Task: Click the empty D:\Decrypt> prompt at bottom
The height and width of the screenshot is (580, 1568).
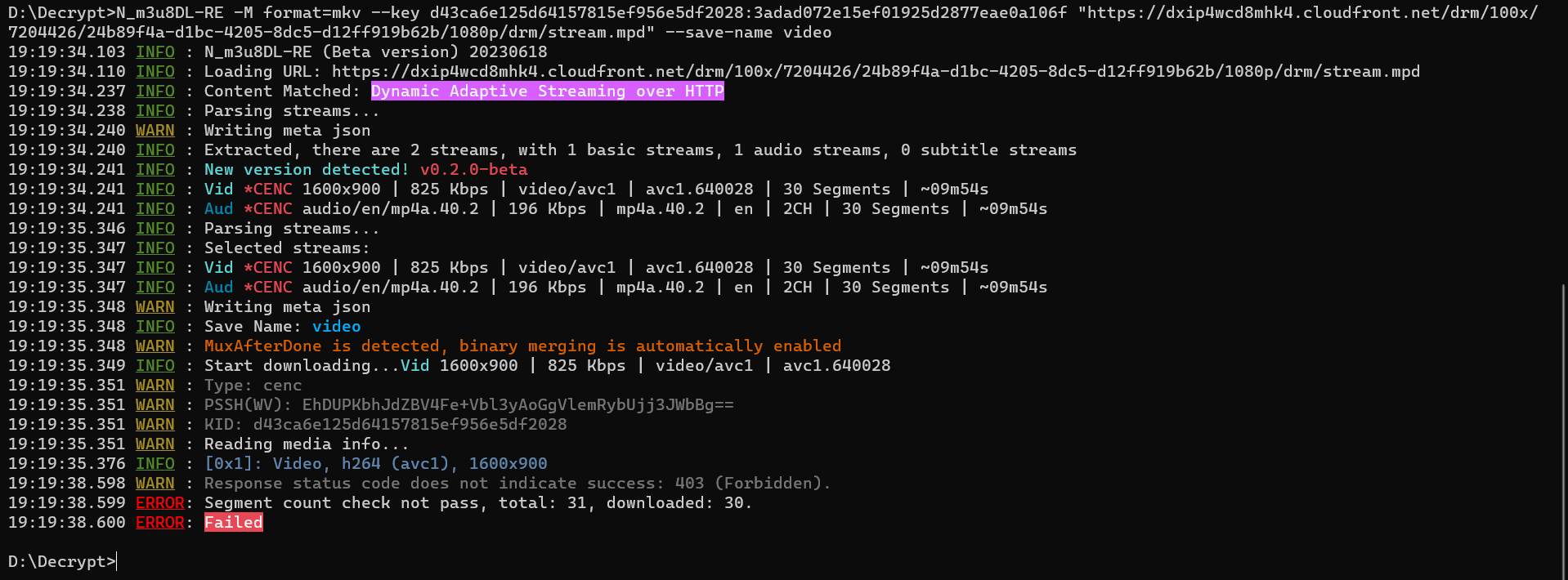Action: (61, 562)
